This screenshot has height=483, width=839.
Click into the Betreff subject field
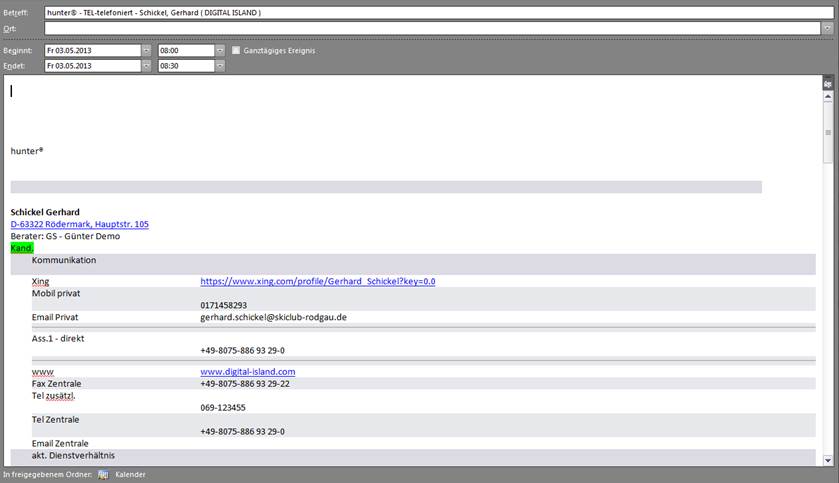pos(430,12)
